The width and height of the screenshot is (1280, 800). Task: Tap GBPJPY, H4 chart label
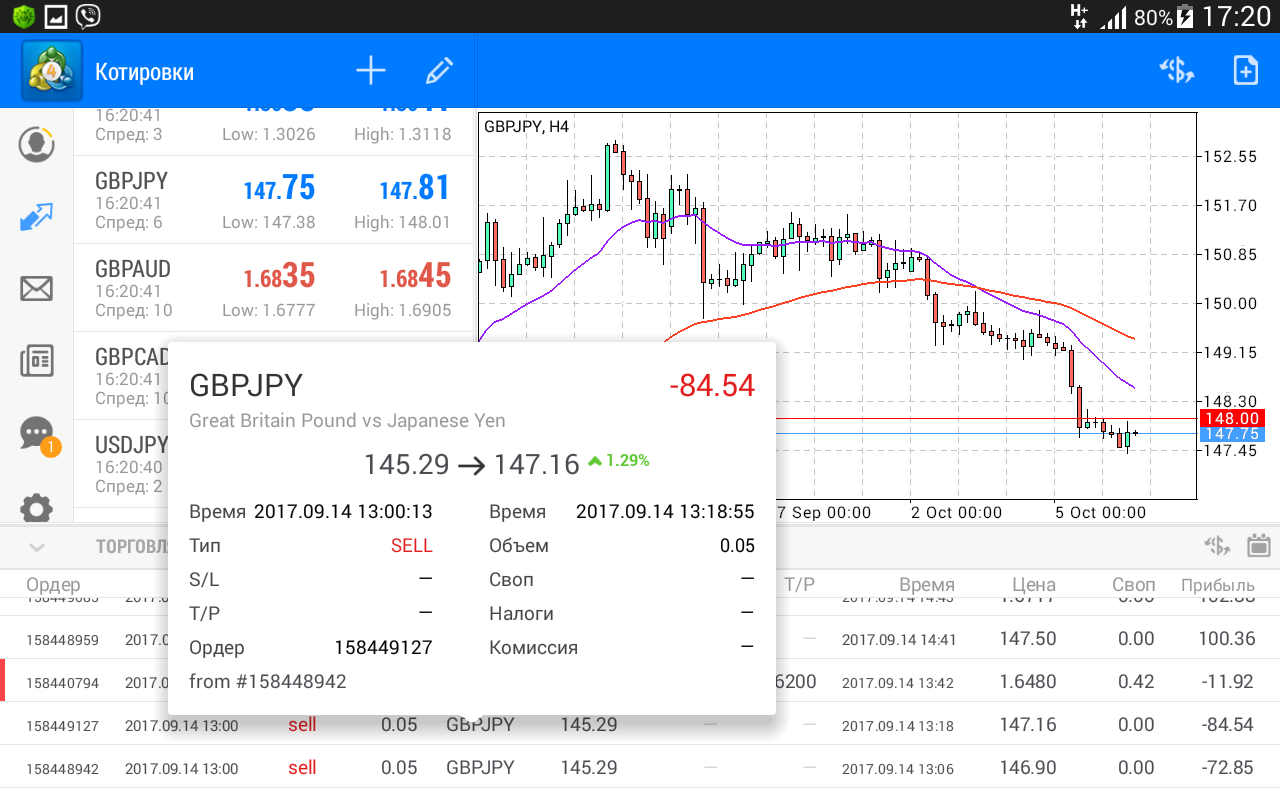(x=526, y=127)
